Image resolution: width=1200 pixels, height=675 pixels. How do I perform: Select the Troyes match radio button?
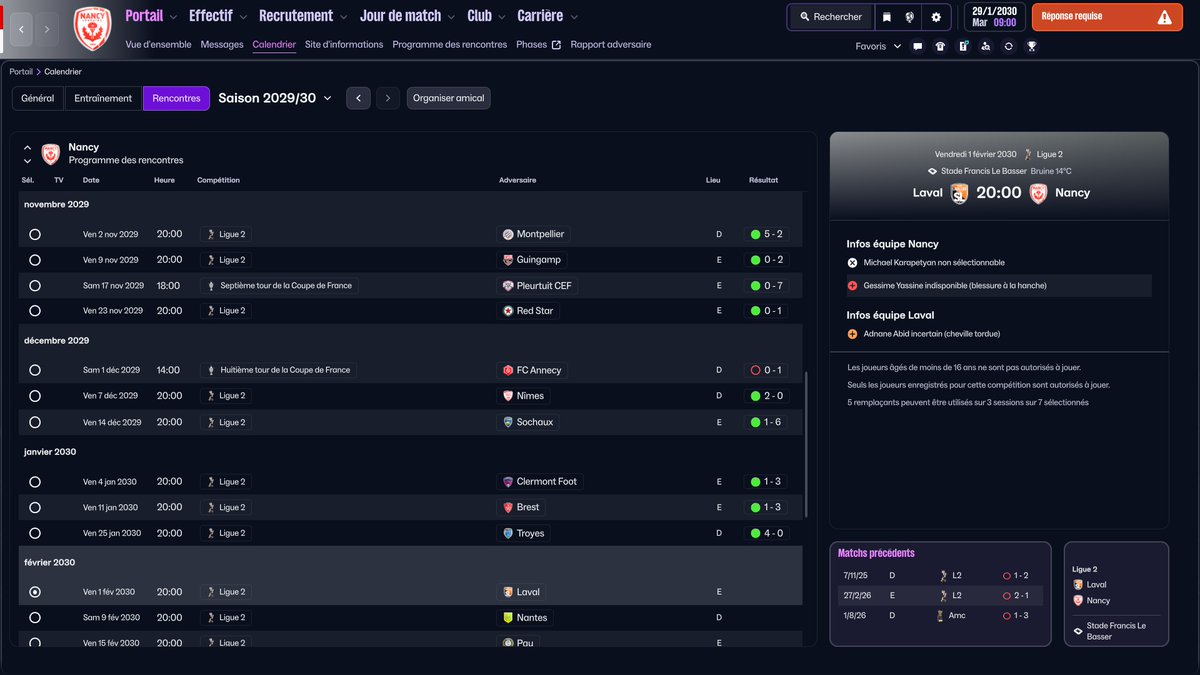[x=35, y=533]
